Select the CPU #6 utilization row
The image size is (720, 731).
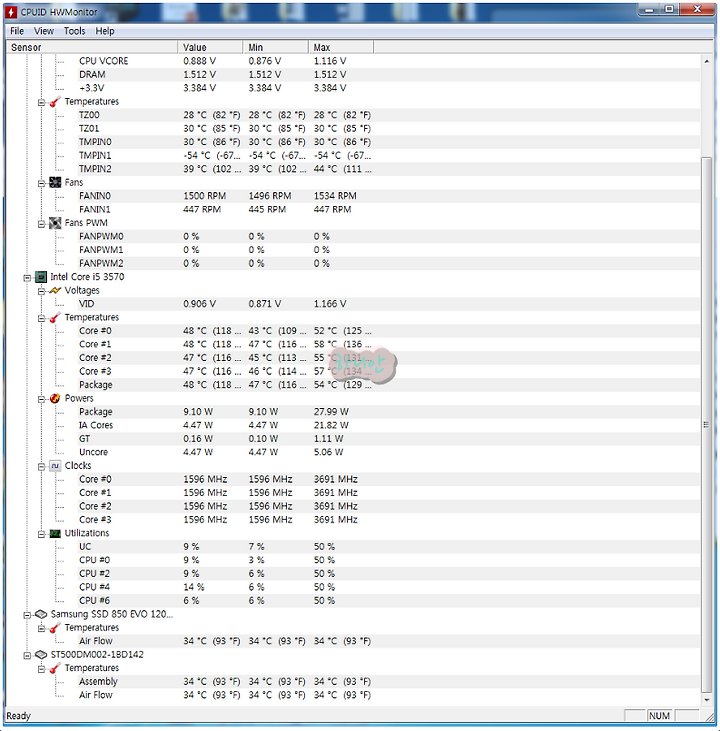pyautogui.click(x=389, y=600)
